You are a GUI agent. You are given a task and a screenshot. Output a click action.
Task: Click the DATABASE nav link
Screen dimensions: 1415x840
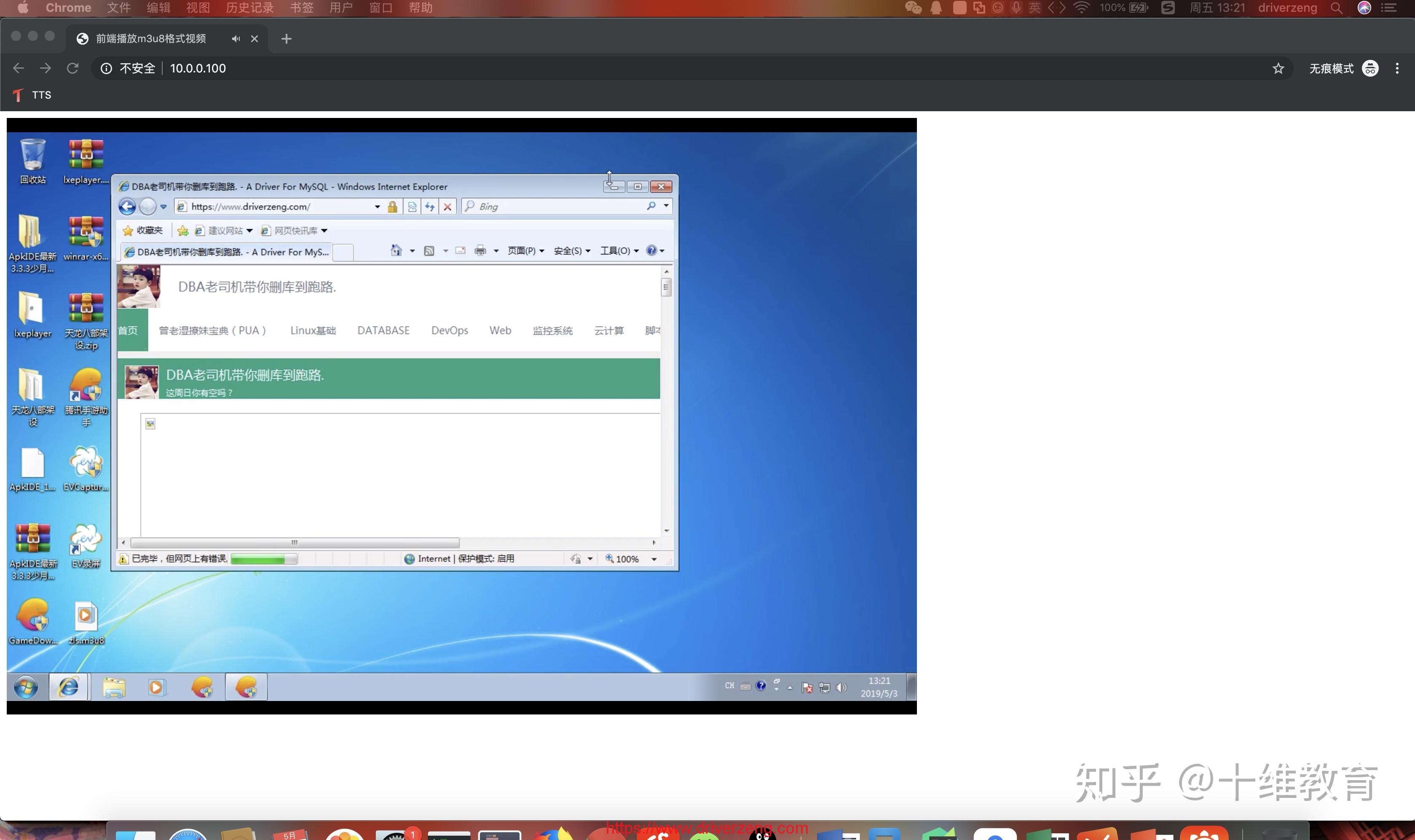pos(383,331)
